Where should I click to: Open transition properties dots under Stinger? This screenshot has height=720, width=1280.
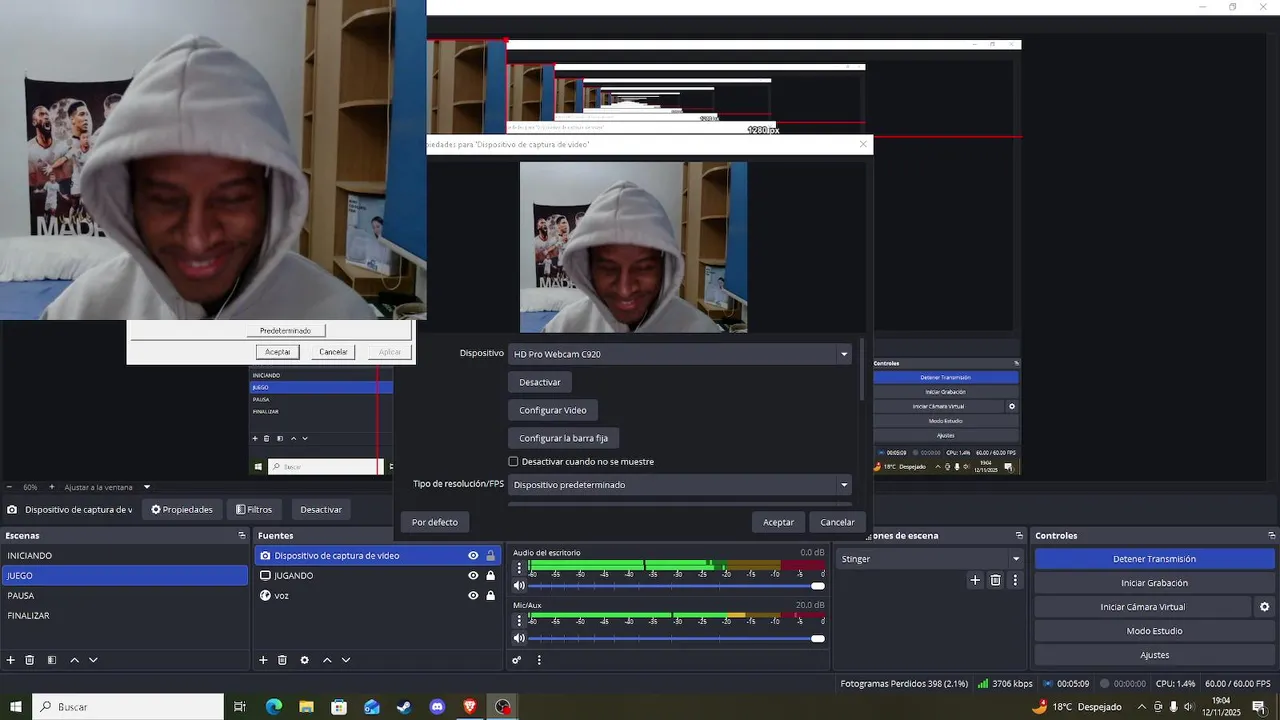pos(1016,580)
